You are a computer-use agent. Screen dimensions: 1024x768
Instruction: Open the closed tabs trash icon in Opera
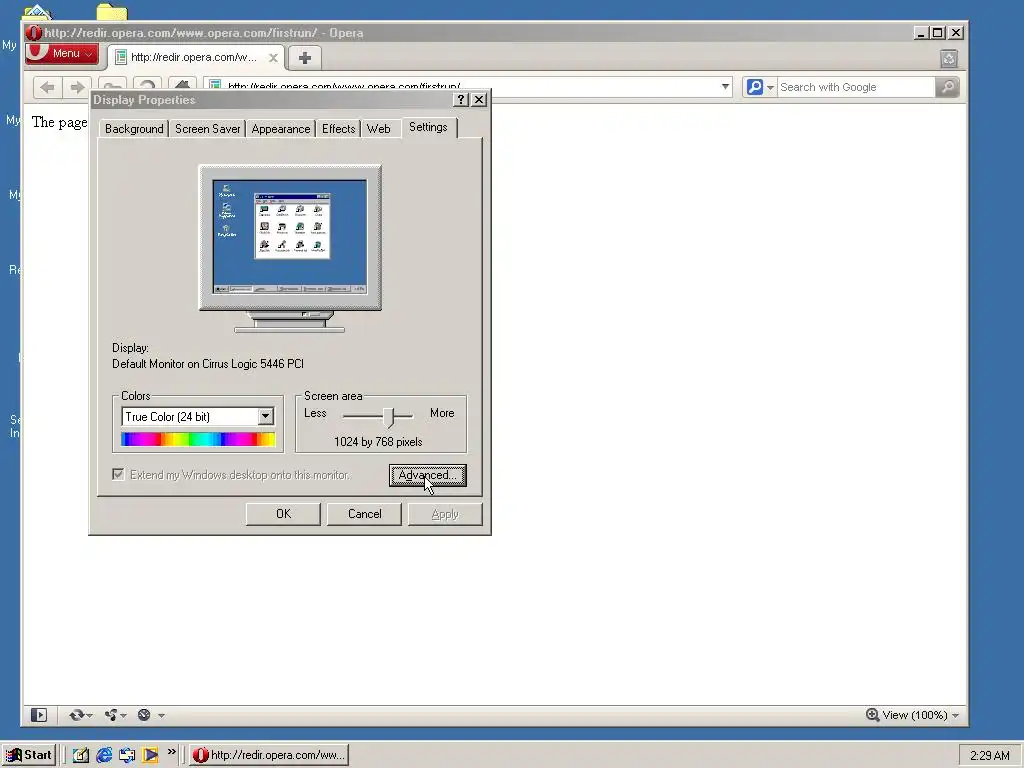949,59
